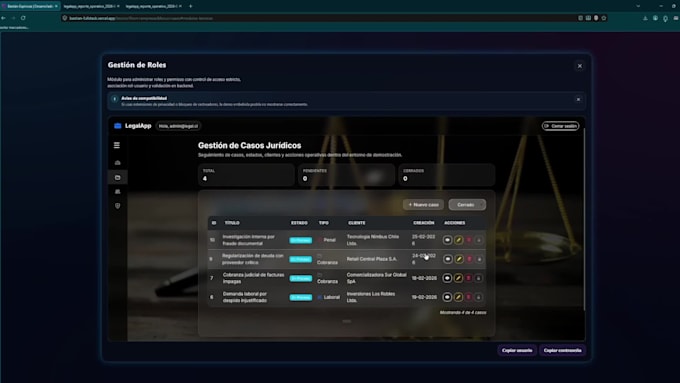The width and height of the screenshot is (680, 383).
Task: Open the shield icon in LegalApp sidebar
Action: (118, 206)
